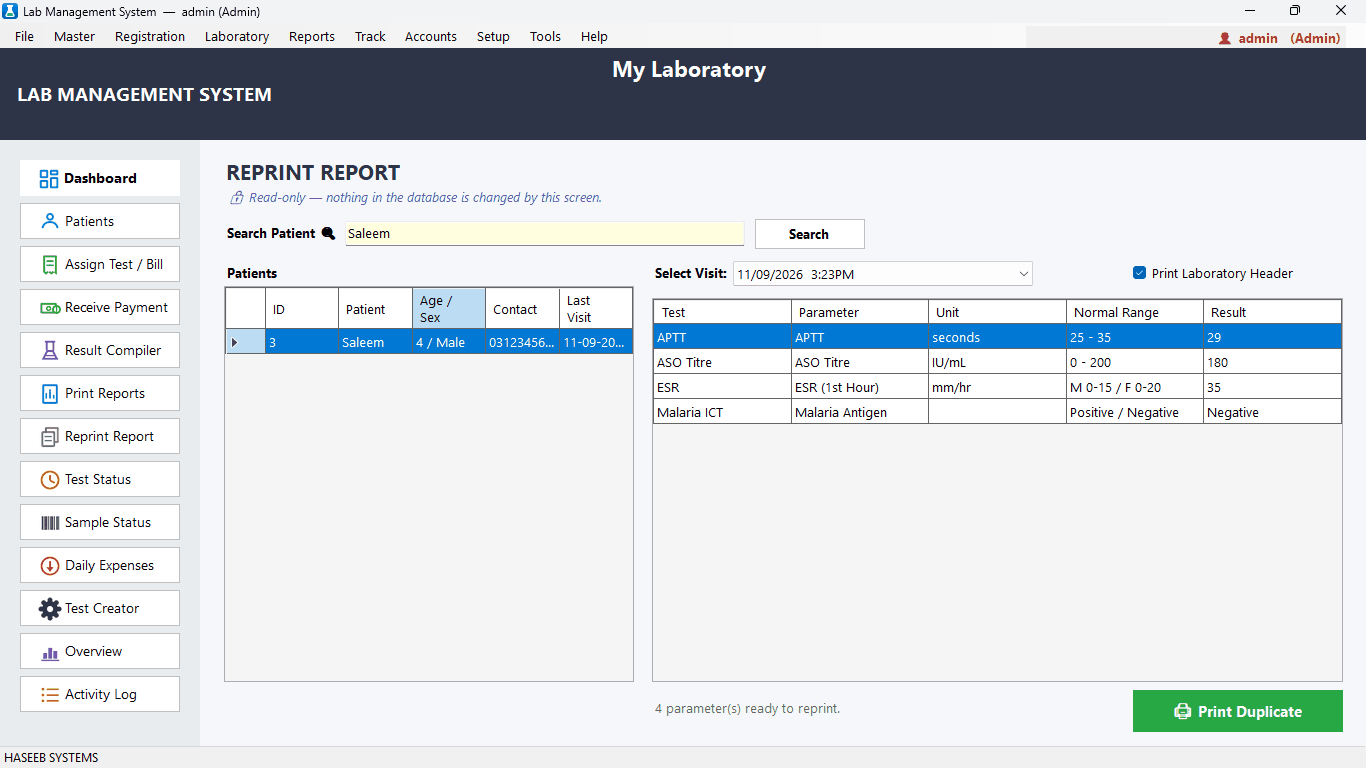Click the result value 180

(1272, 362)
